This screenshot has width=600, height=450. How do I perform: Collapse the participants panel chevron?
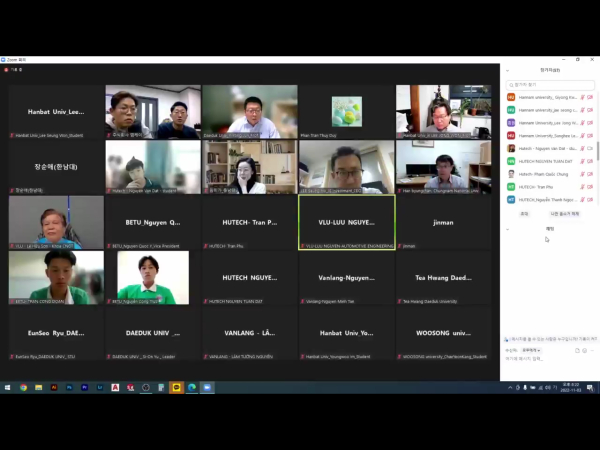[x=507, y=70]
